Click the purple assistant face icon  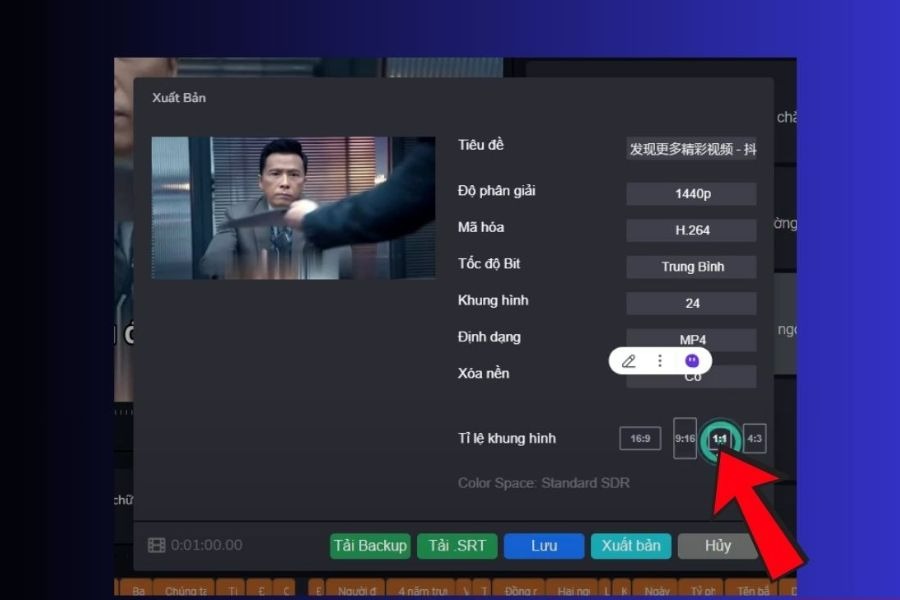click(x=692, y=361)
